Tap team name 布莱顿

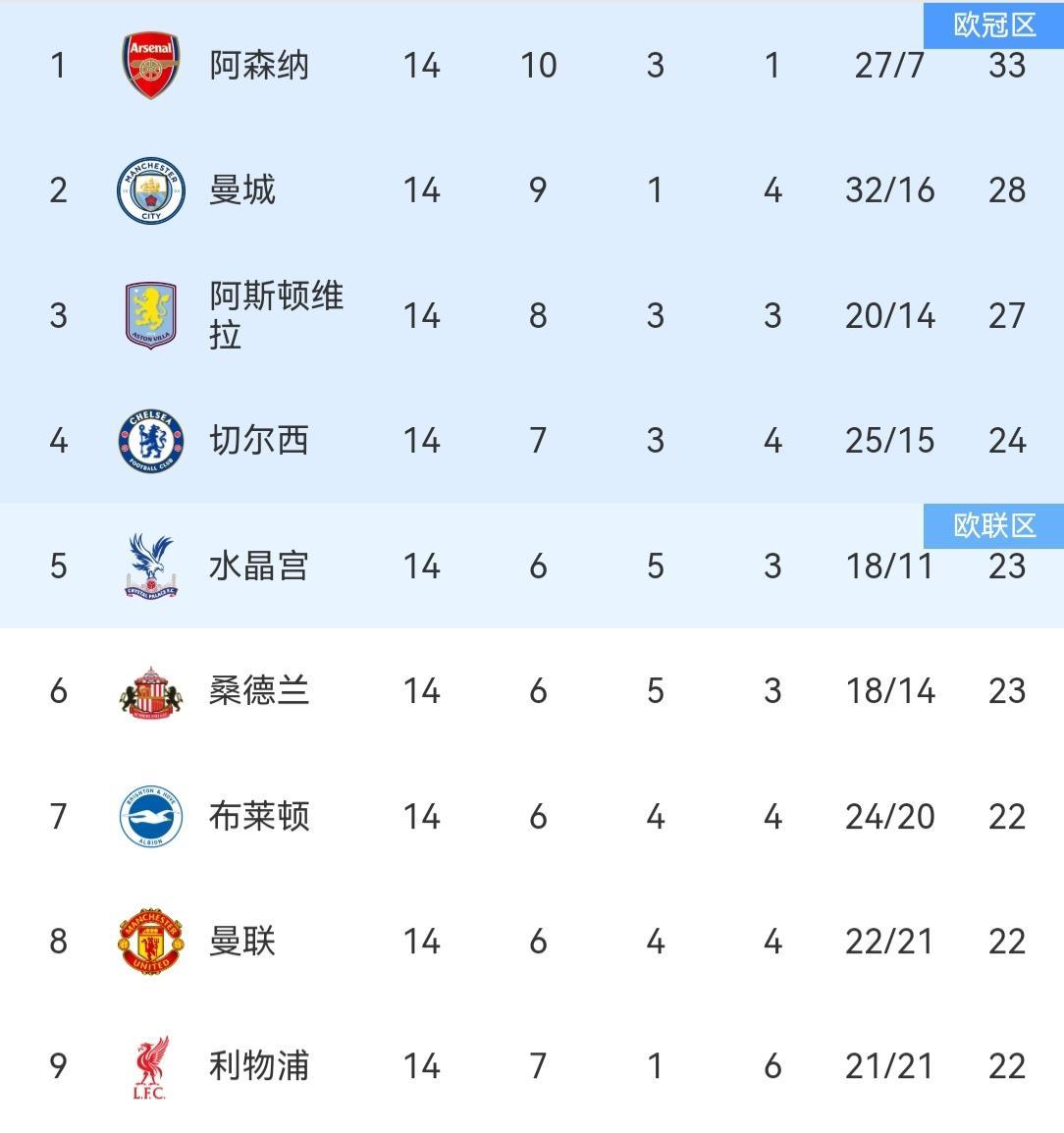259,817
